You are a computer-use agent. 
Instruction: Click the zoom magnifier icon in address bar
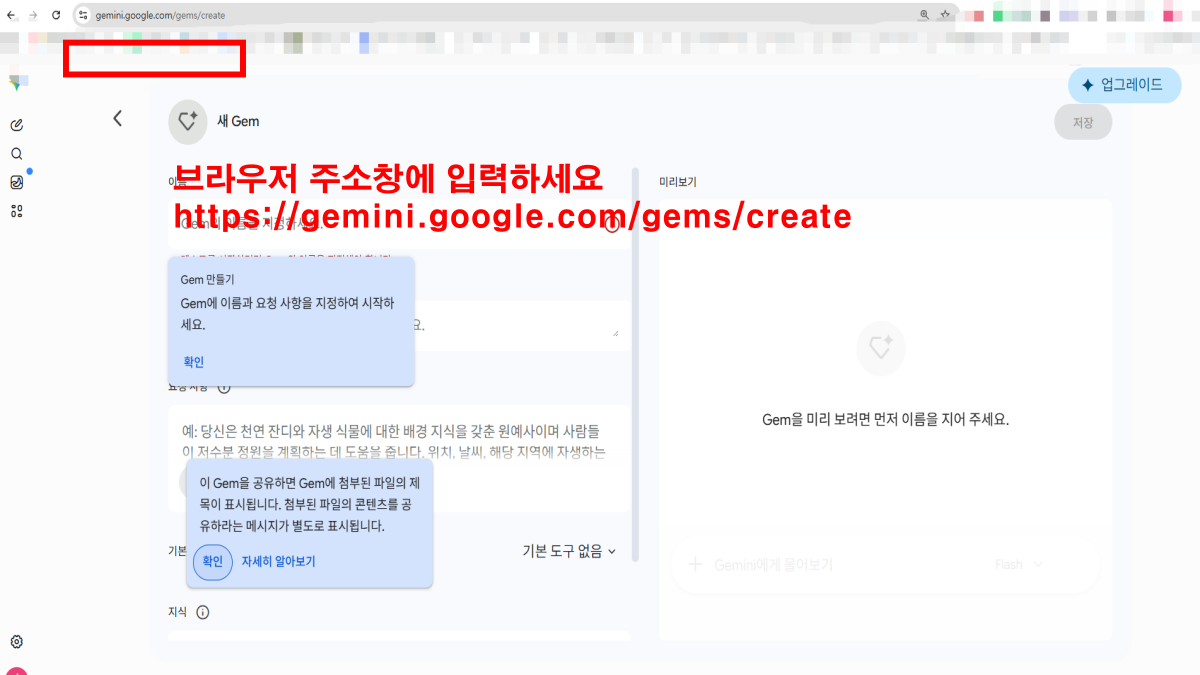(x=924, y=15)
